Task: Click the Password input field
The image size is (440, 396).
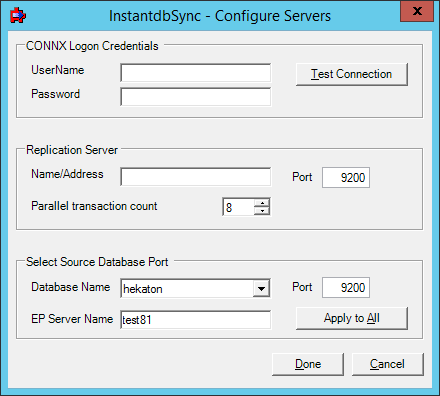Action: click(x=196, y=97)
